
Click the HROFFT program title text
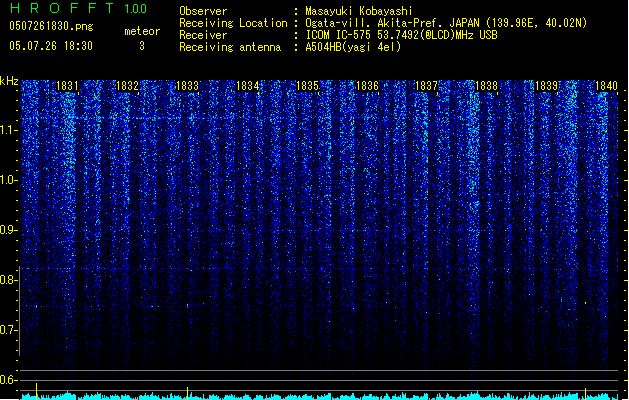click(62, 8)
